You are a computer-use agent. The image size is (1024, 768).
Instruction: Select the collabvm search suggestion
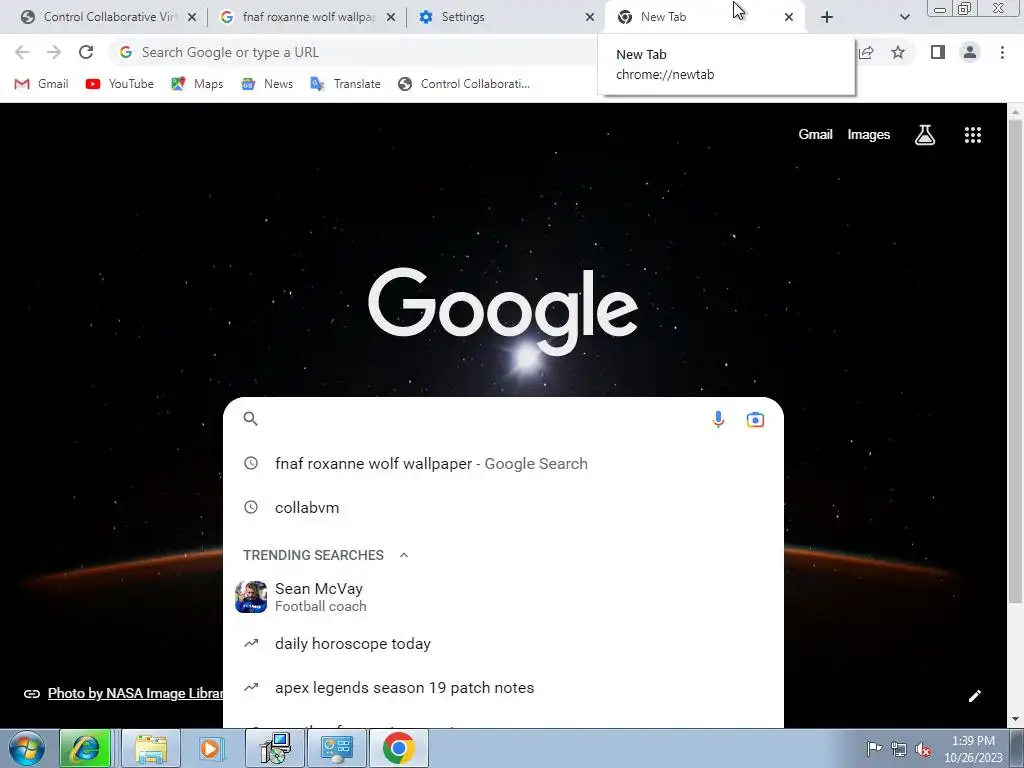503,507
